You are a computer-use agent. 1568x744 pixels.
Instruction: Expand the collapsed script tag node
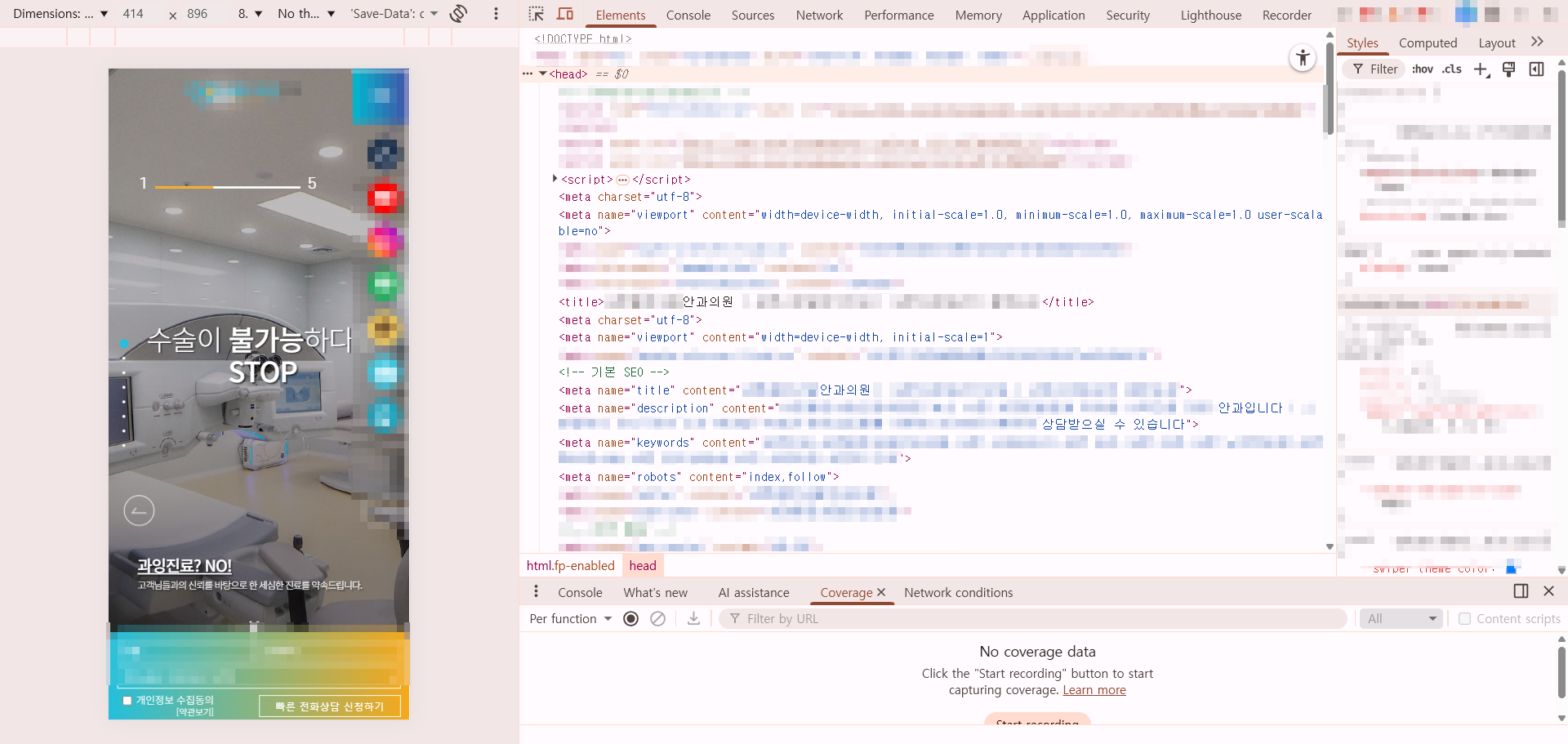point(555,179)
